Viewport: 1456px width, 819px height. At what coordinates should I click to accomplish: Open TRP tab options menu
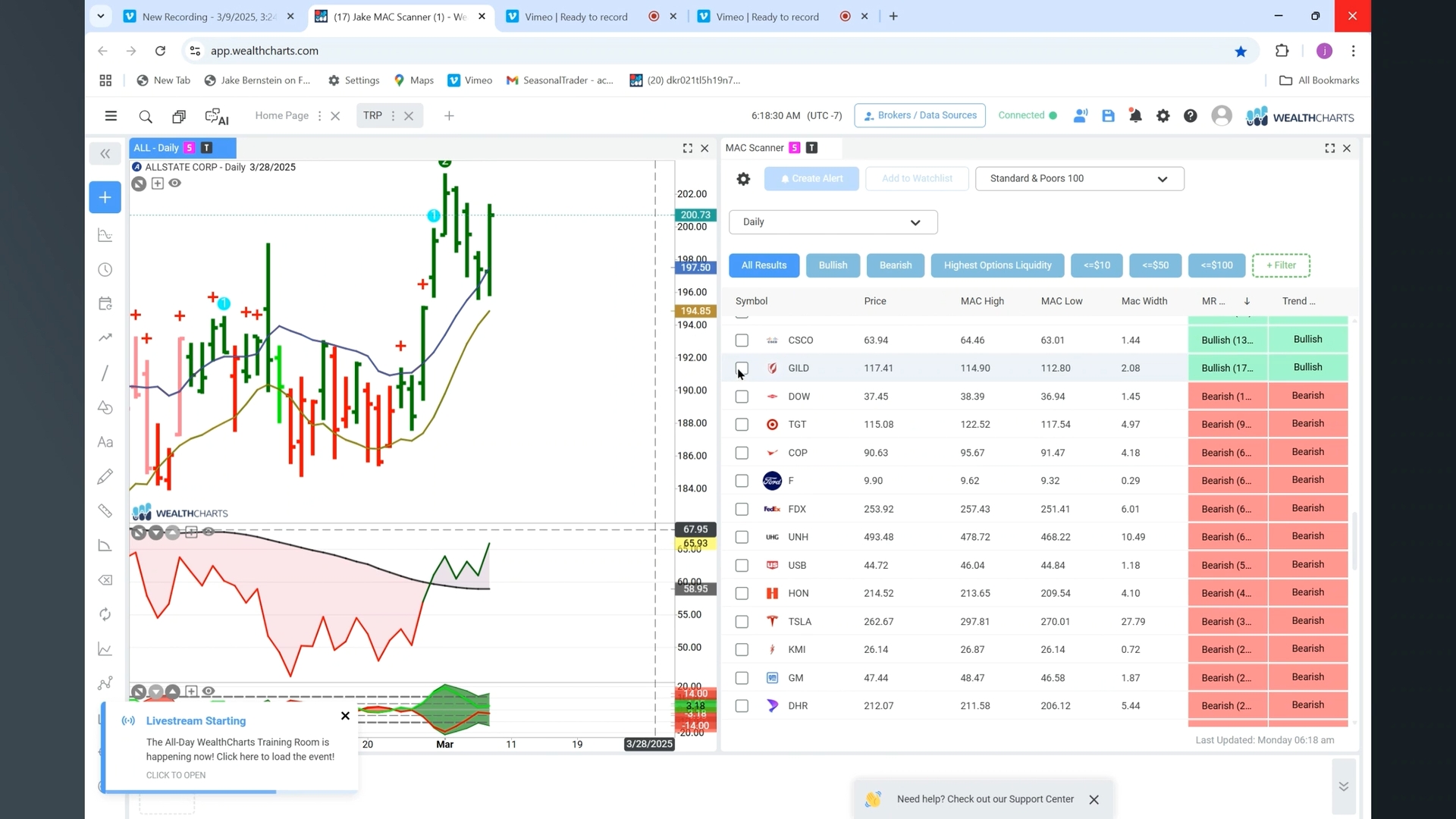[393, 116]
